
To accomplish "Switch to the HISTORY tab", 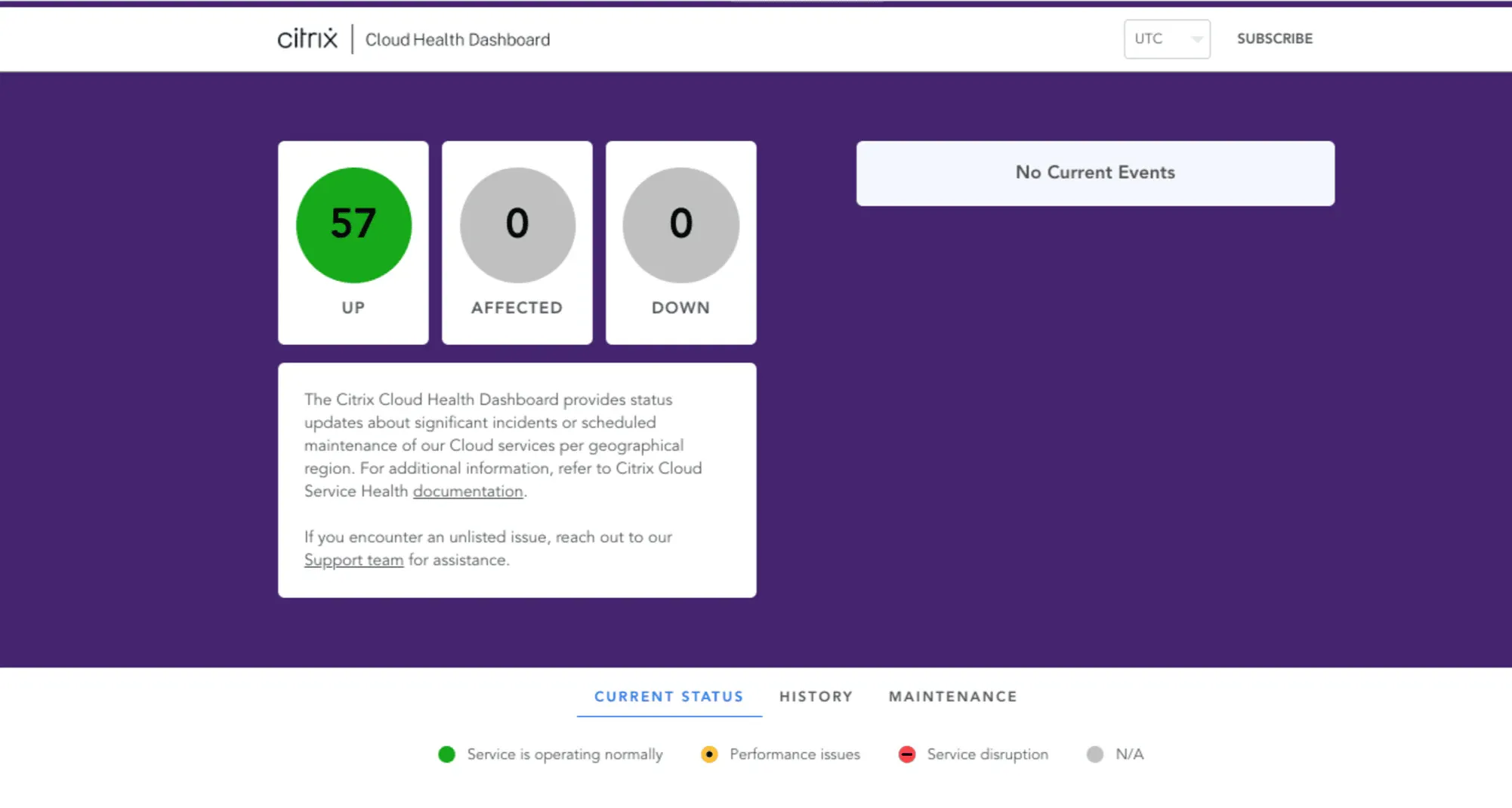I will pos(816,696).
